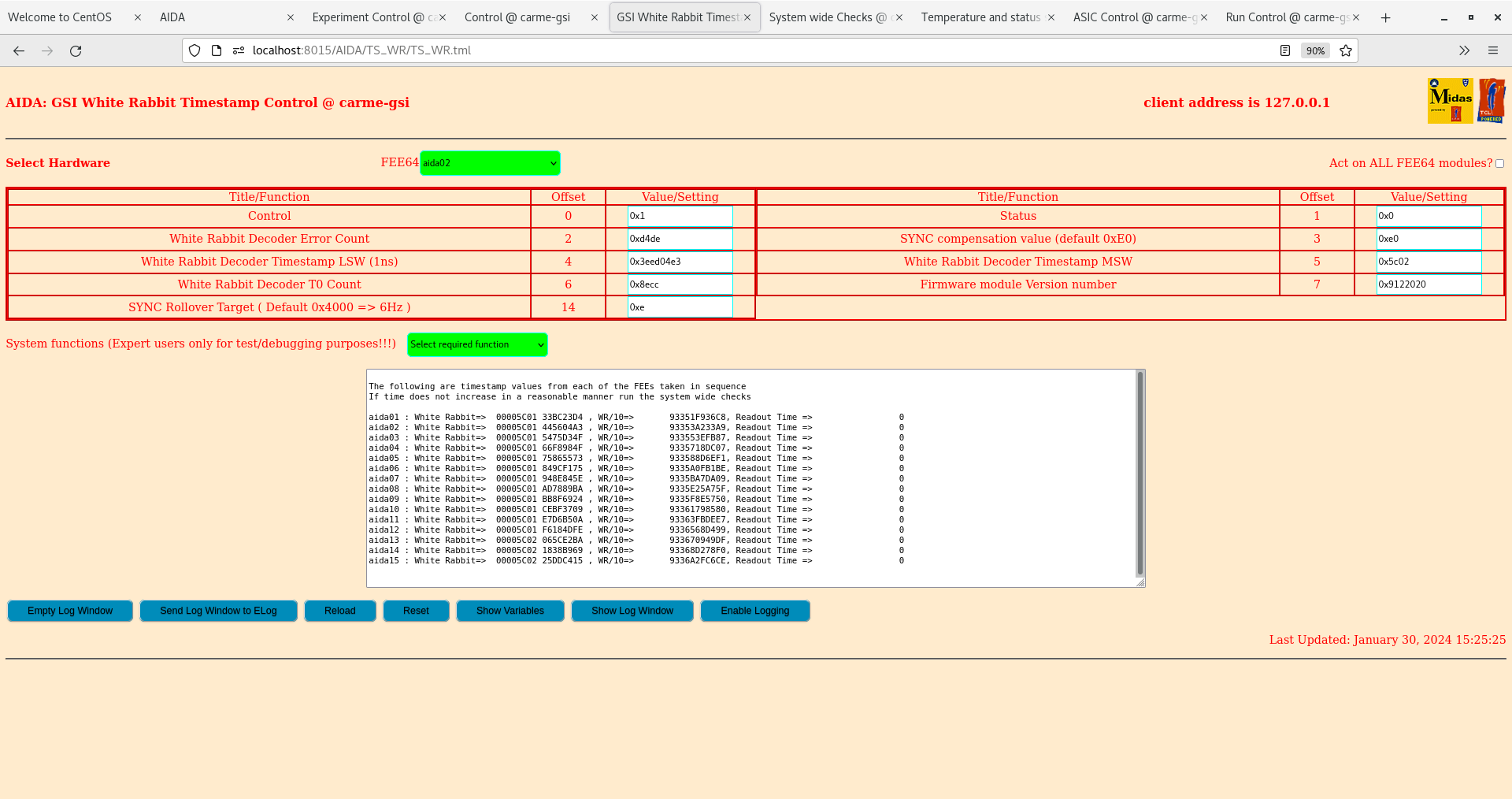The image size is (1512, 799).
Task: Toggle reader view from the address bar
Action: (1285, 50)
